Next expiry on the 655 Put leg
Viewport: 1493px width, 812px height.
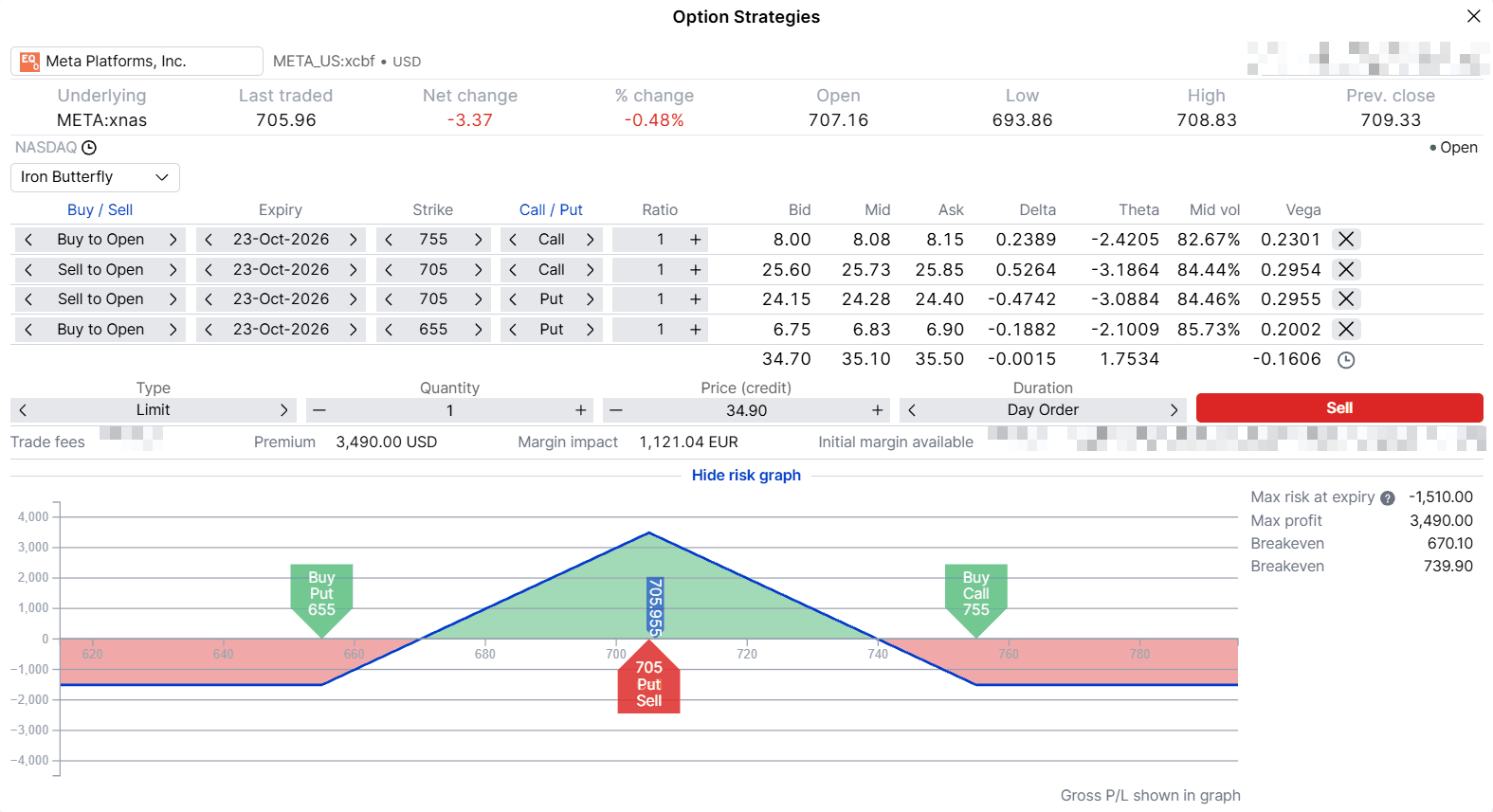coord(354,330)
